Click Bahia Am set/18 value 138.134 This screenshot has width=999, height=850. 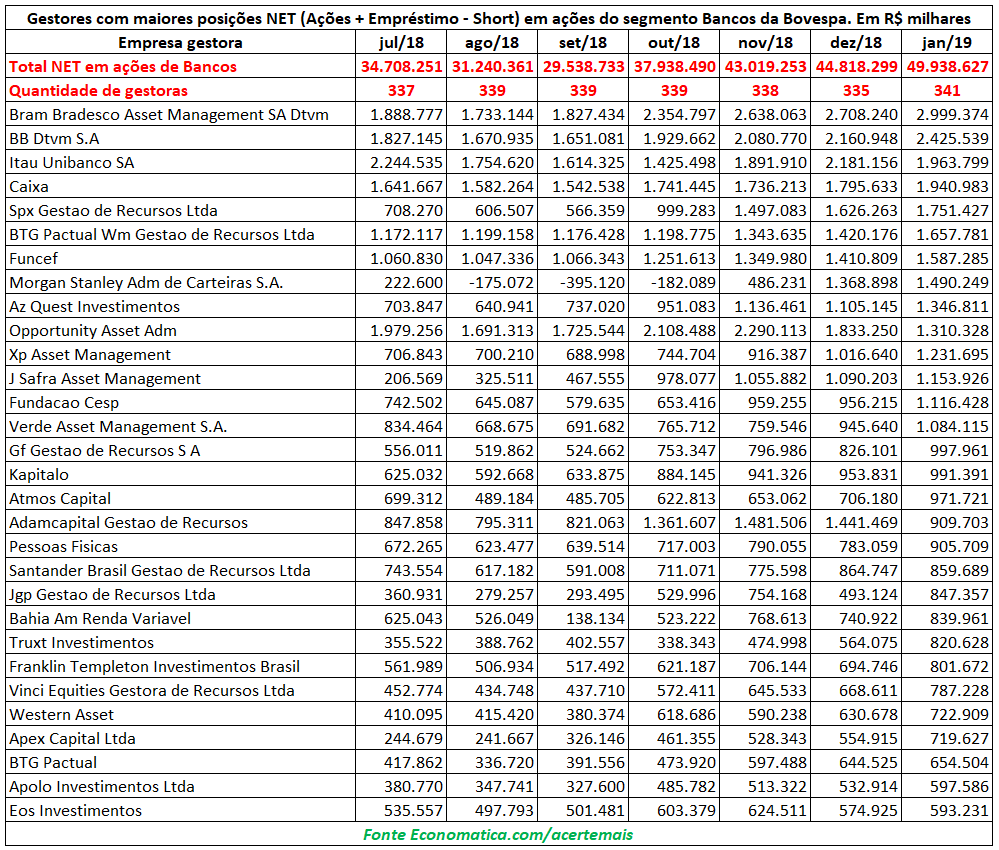[x=595, y=619]
